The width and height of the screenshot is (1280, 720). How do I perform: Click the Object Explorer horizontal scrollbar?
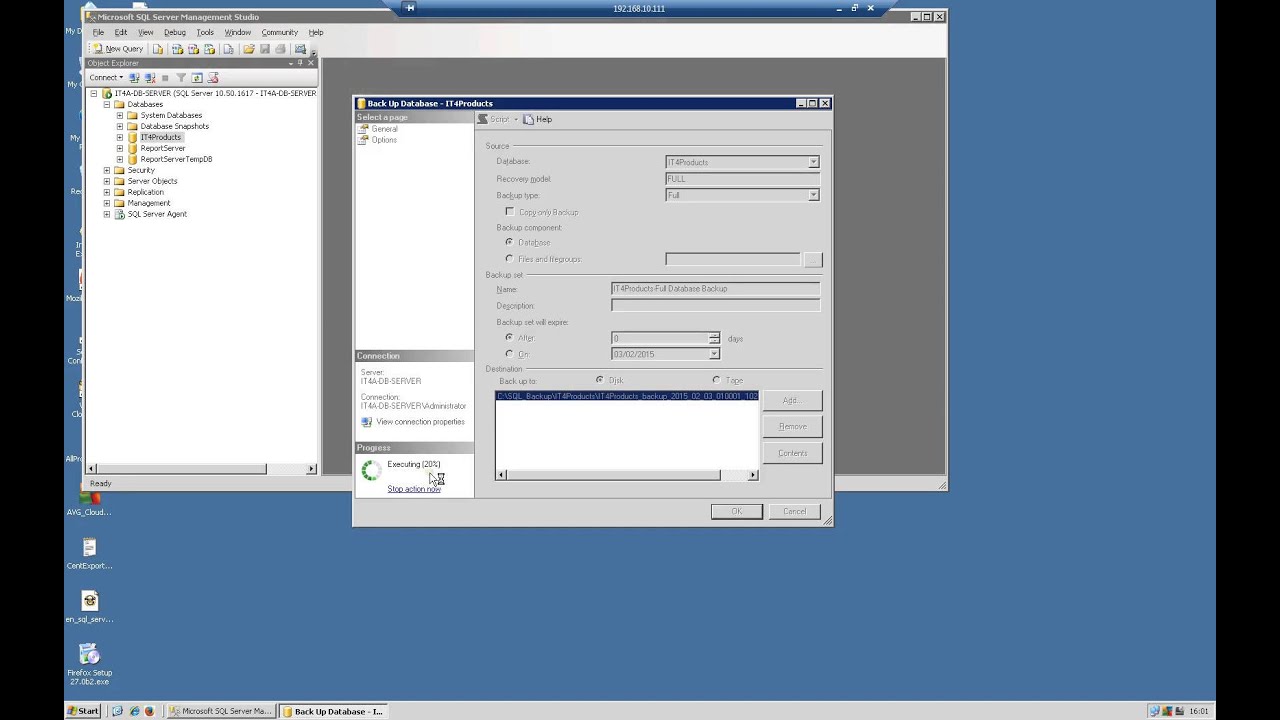(x=202, y=468)
